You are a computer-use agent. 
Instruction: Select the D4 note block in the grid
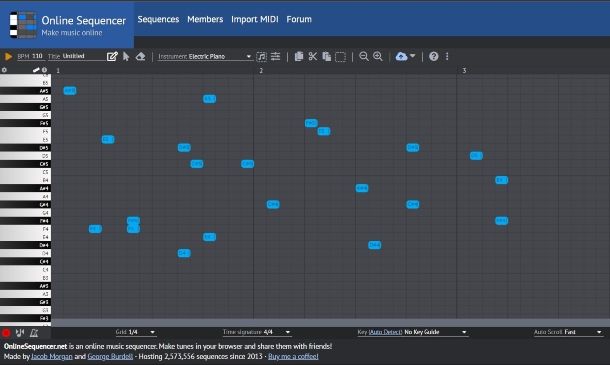184,253
